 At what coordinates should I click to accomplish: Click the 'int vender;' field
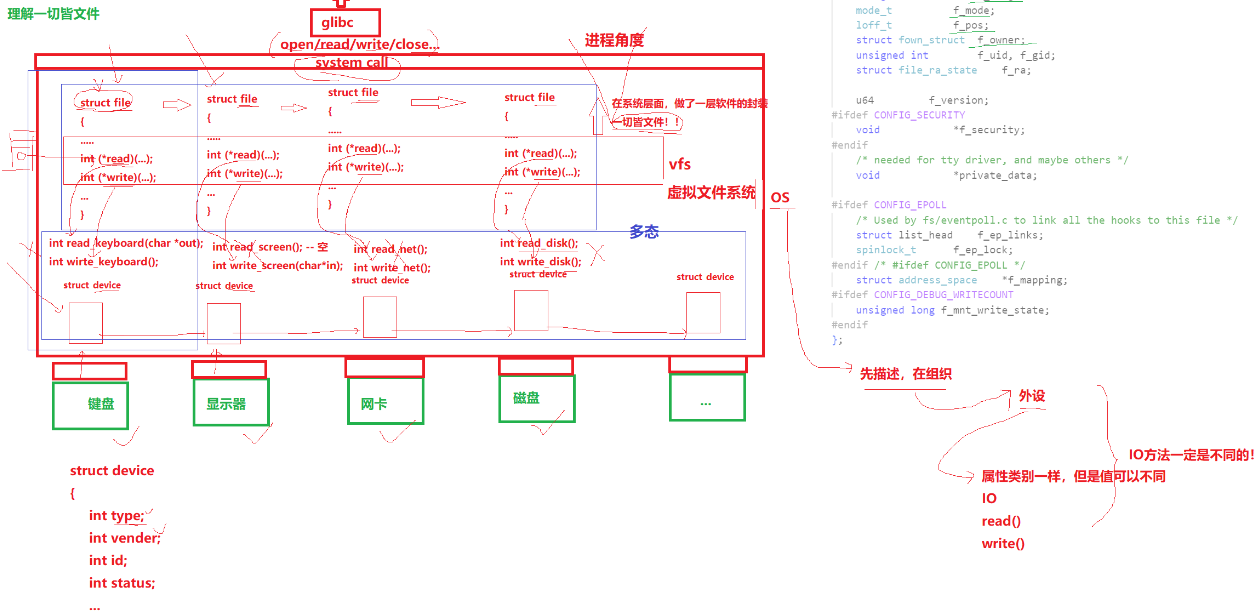pos(124,538)
